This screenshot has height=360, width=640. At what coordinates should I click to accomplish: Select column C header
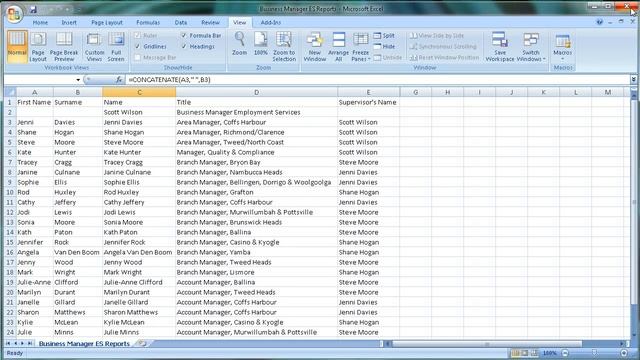pos(139,92)
